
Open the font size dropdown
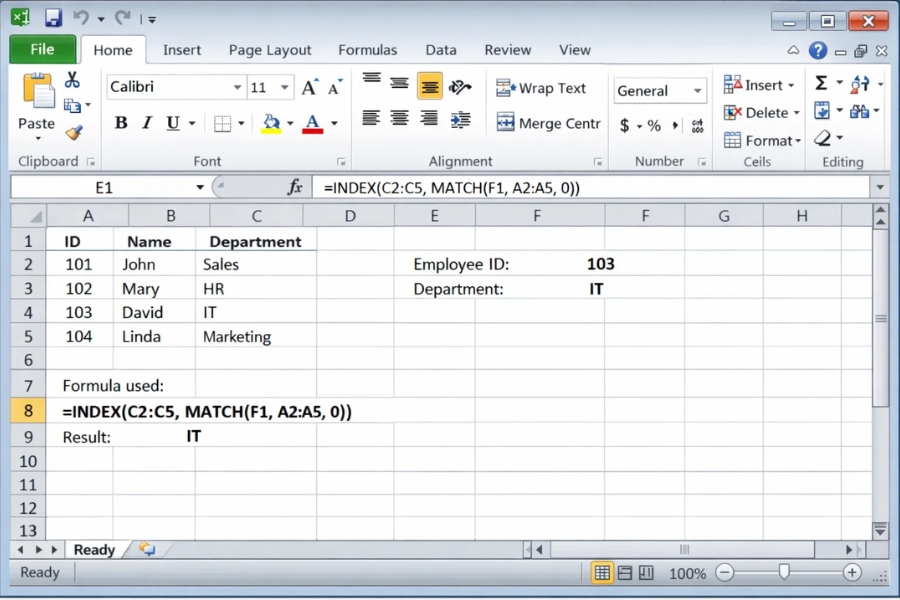tap(286, 87)
